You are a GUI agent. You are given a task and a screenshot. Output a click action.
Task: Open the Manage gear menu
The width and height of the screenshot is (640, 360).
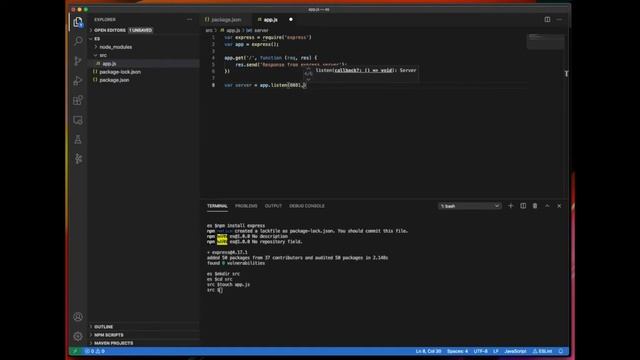pyautogui.click(x=78, y=336)
